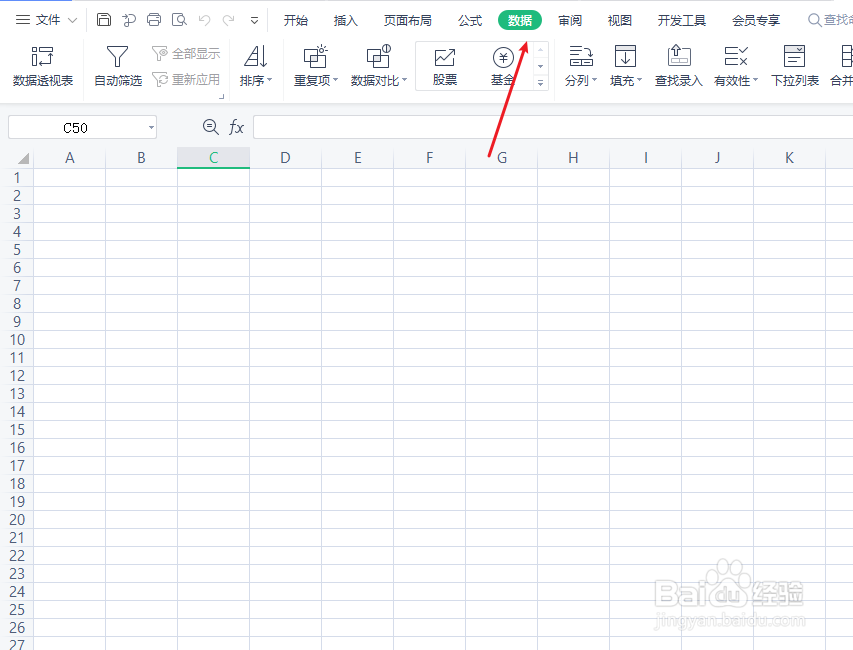Switch to the 公式 tab
The width and height of the screenshot is (853, 650).
click(x=469, y=21)
